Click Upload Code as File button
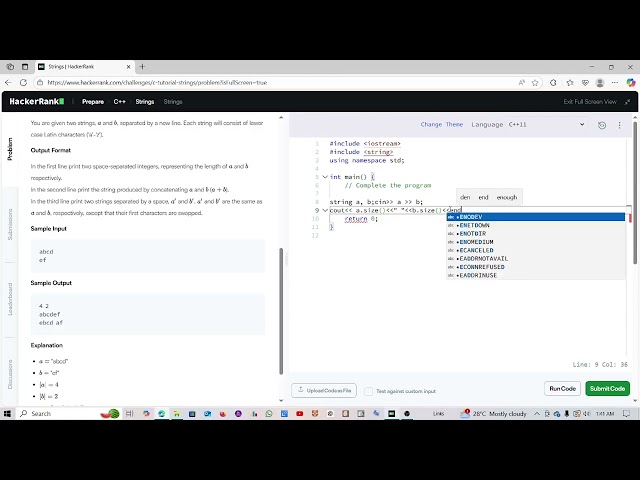 click(x=324, y=390)
